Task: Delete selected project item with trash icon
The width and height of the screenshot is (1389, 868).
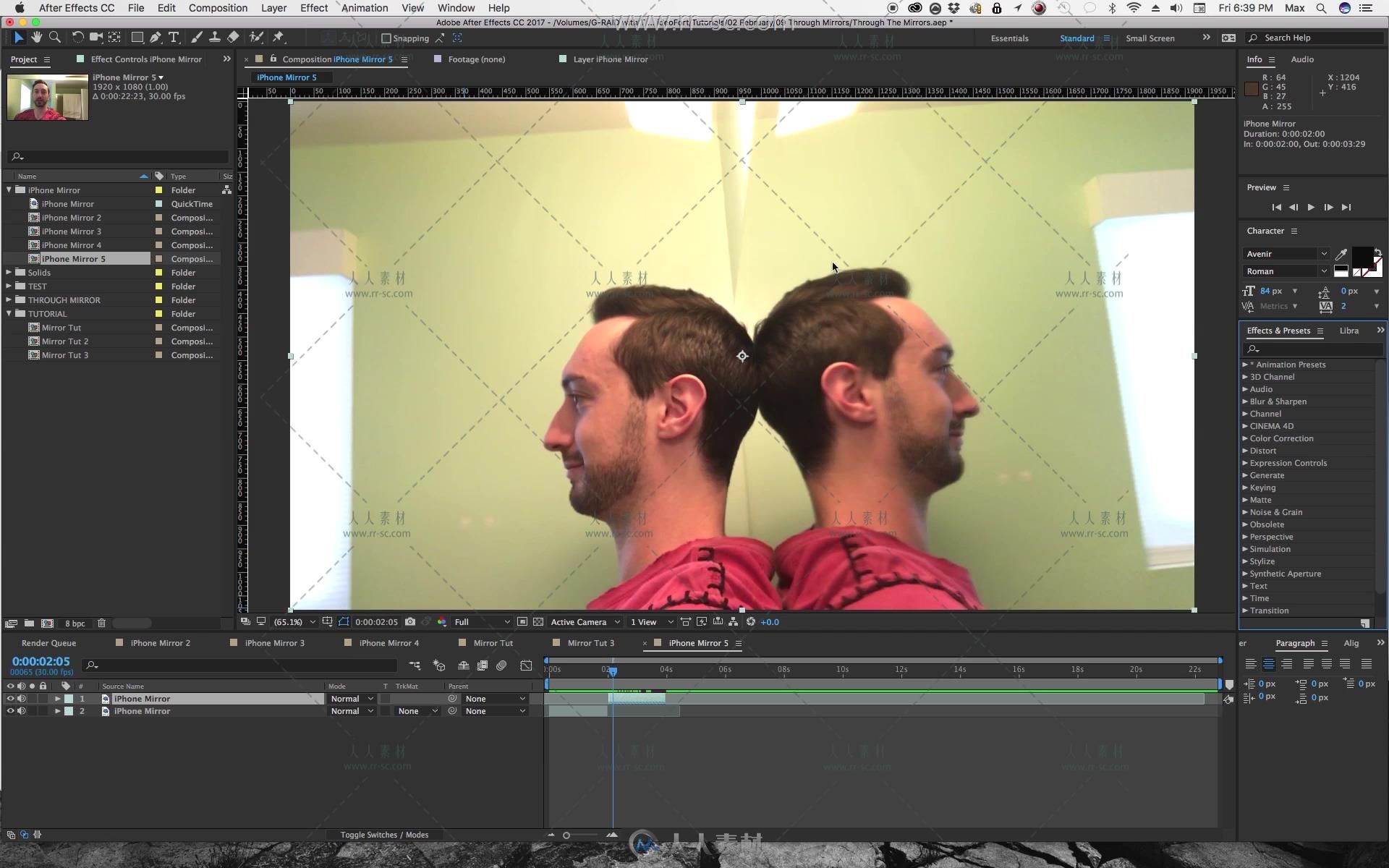Action: [x=101, y=624]
